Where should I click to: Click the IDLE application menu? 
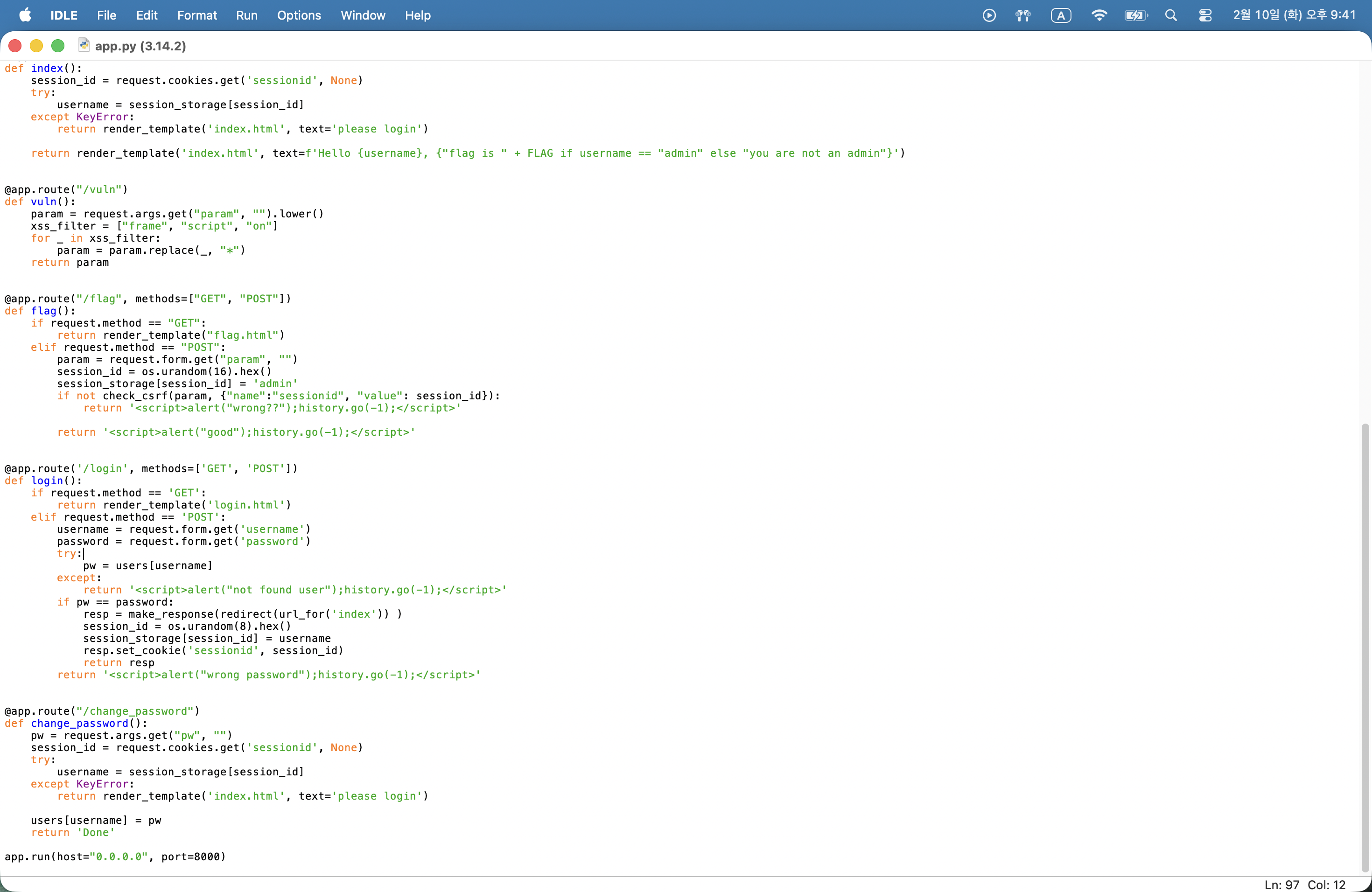(63, 15)
